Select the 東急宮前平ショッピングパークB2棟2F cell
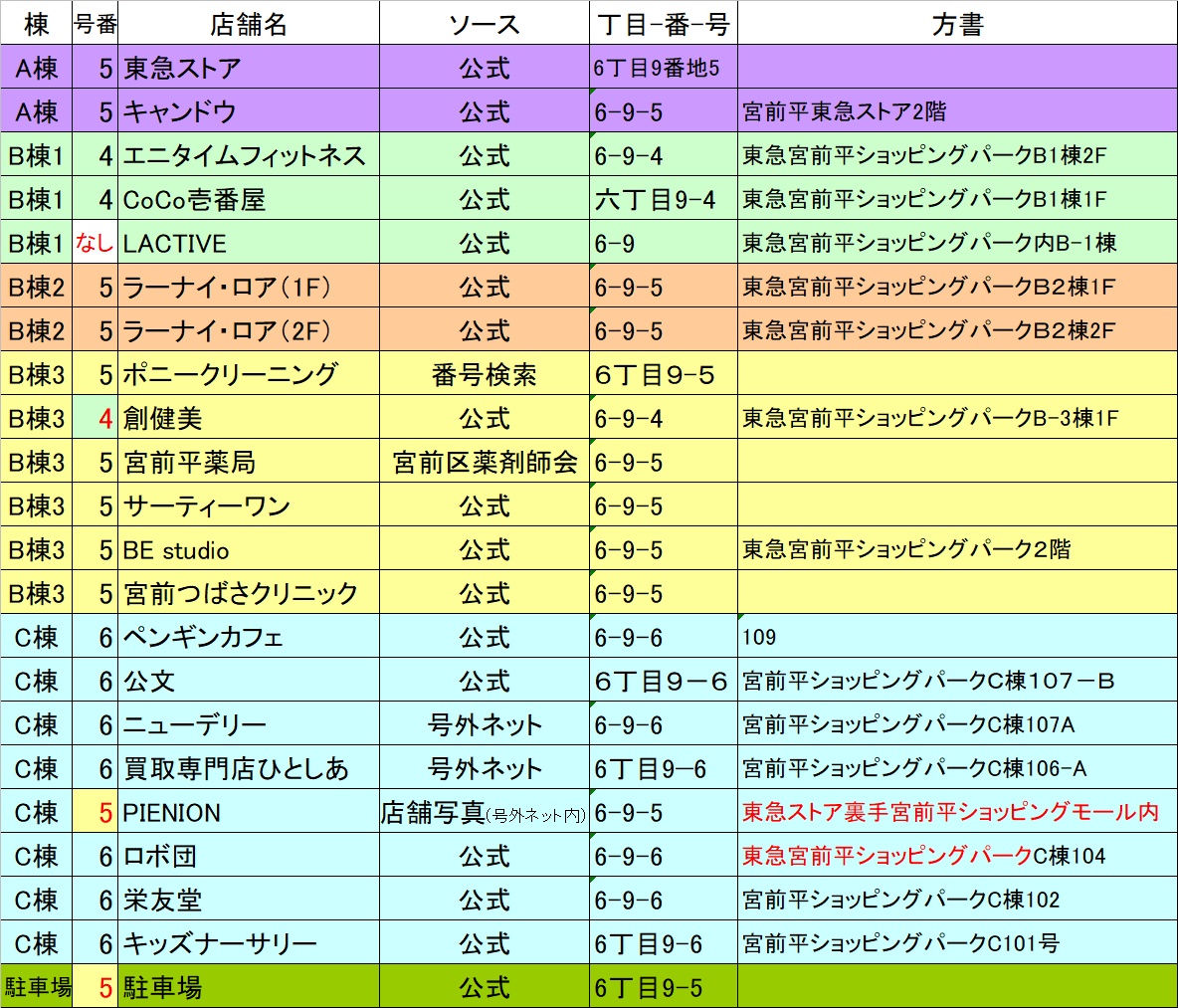Screen dimensions: 1178x1008 958,329
